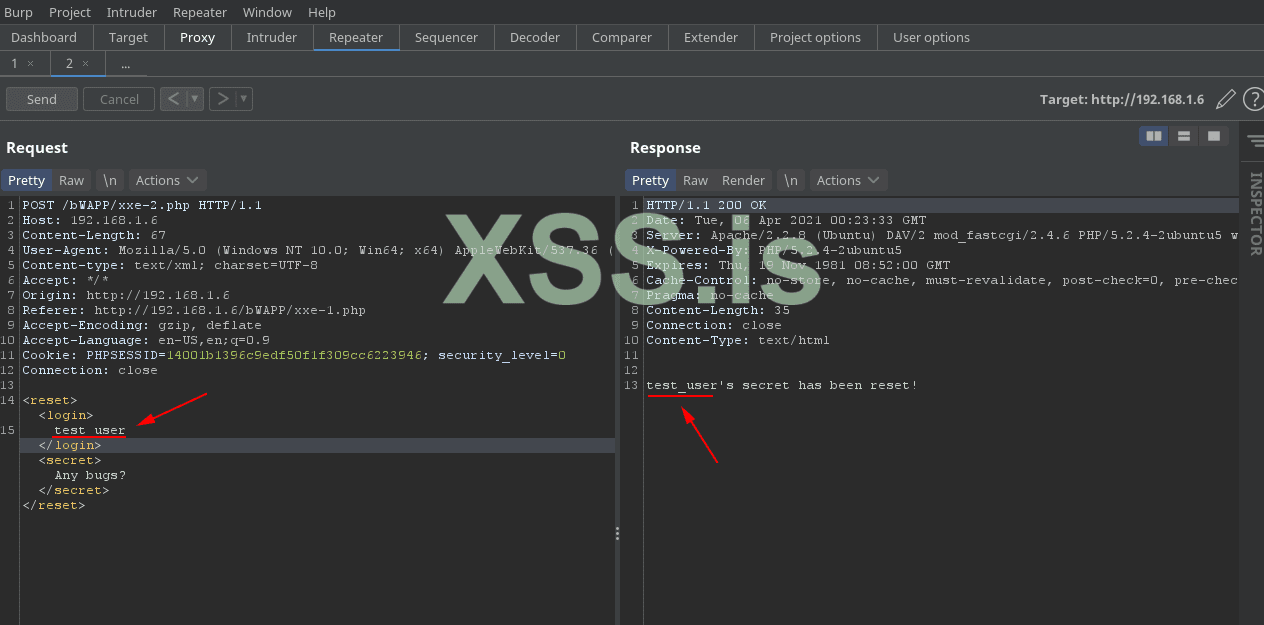Switch to combined single-pane layout

[1213, 136]
